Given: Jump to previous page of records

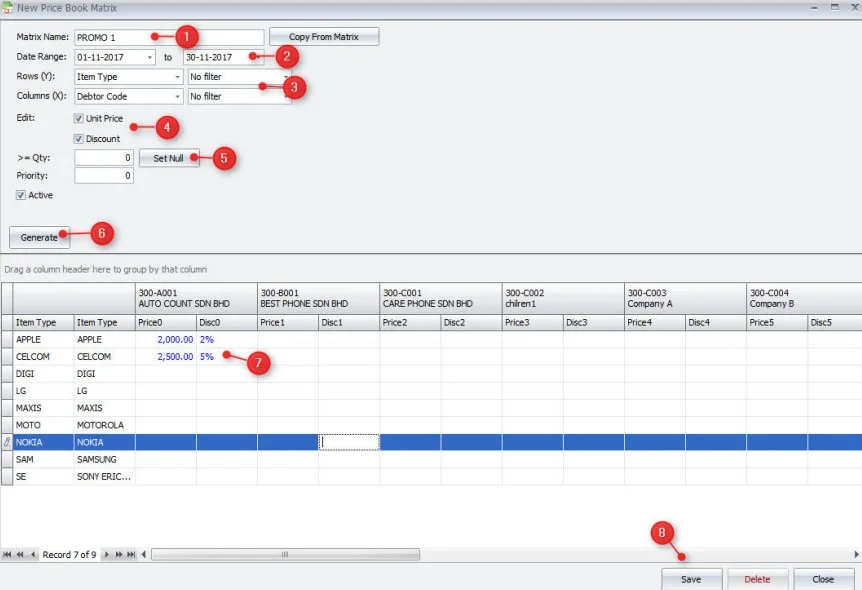Looking at the screenshot, I should coord(20,554).
